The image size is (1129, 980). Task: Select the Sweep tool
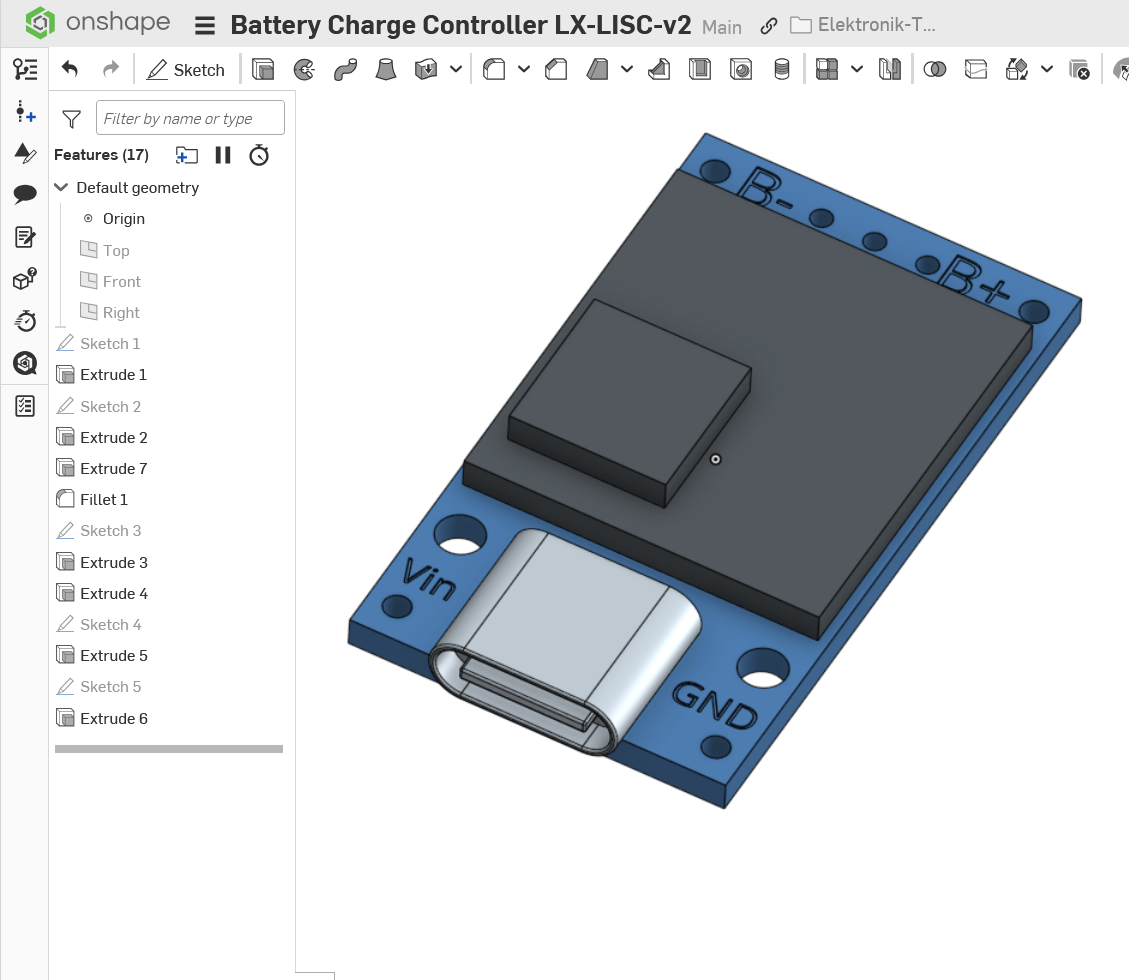point(345,70)
